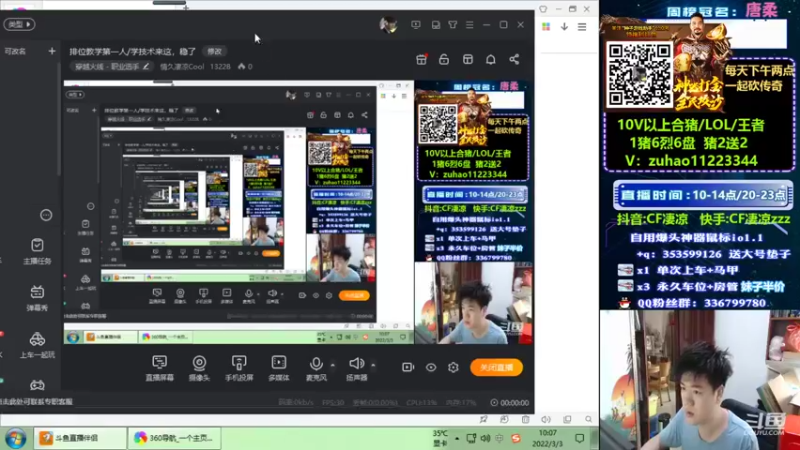
Task: Open the round more-options ellipsis in sidebar
Action: coord(46,215)
